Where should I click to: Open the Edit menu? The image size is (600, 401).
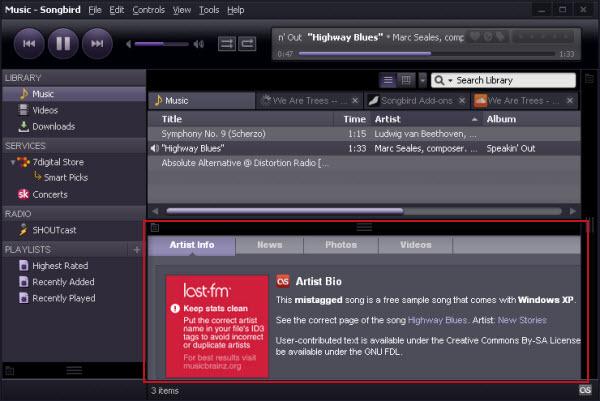pyautogui.click(x=117, y=10)
